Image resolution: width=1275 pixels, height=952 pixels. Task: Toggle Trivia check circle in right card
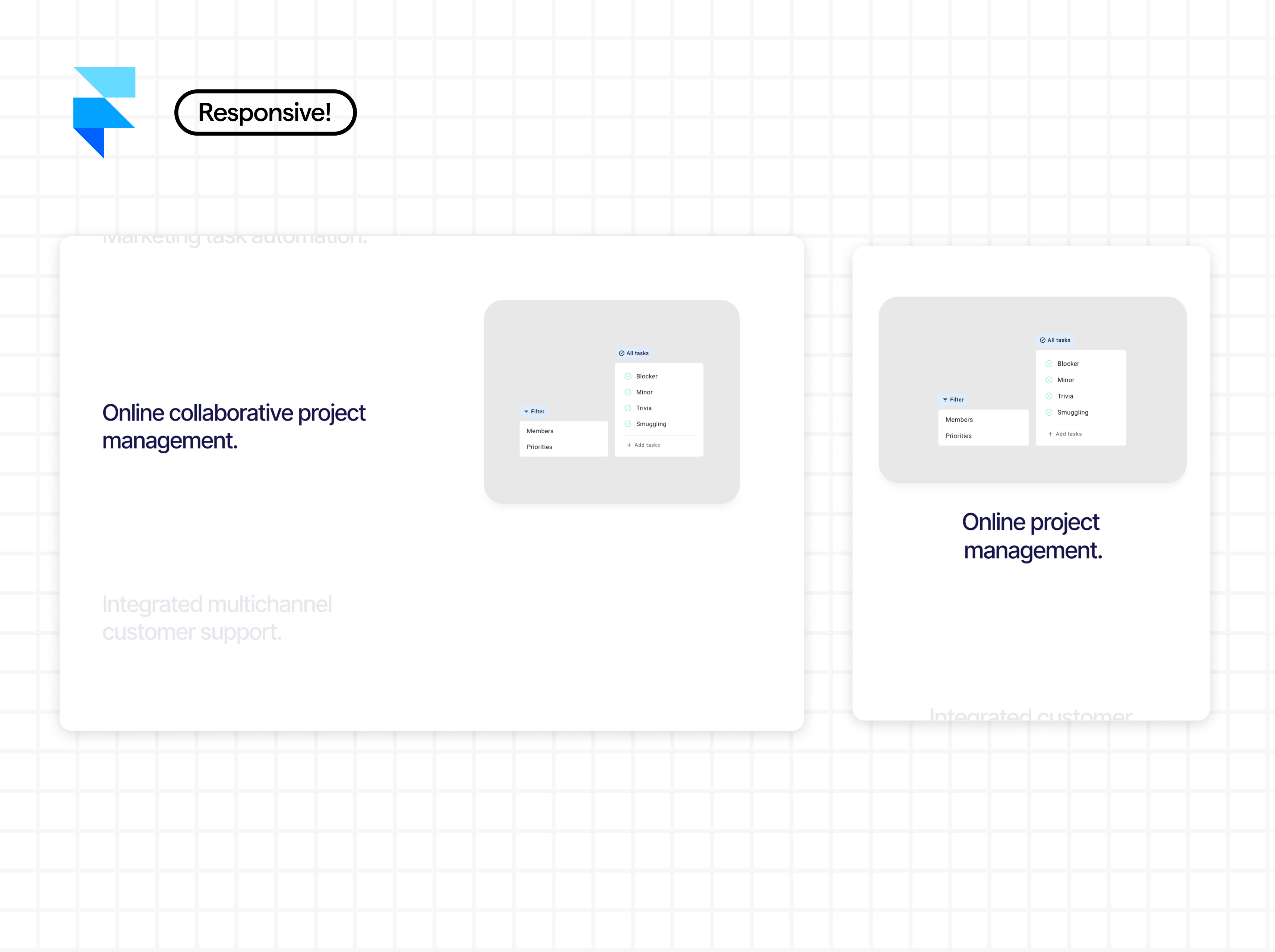(x=1049, y=396)
